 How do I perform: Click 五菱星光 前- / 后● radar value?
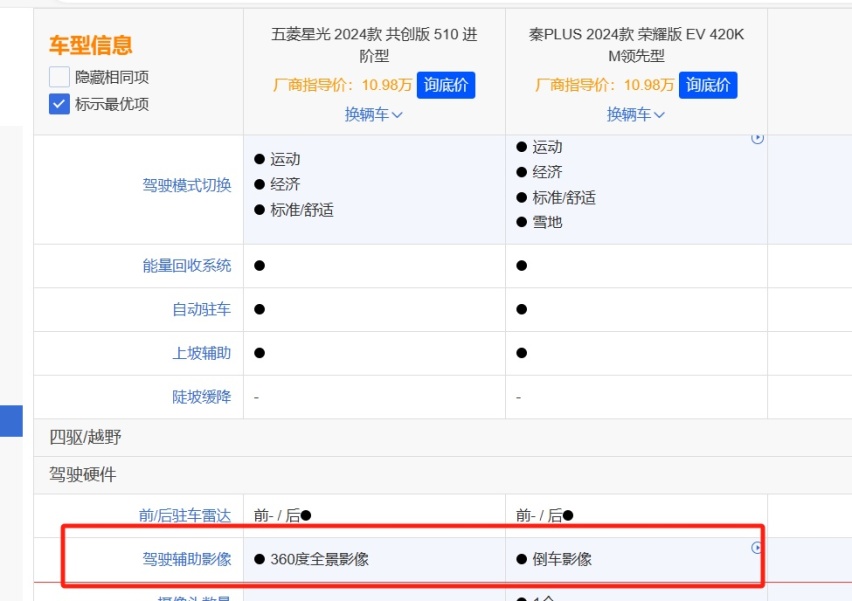point(283,515)
